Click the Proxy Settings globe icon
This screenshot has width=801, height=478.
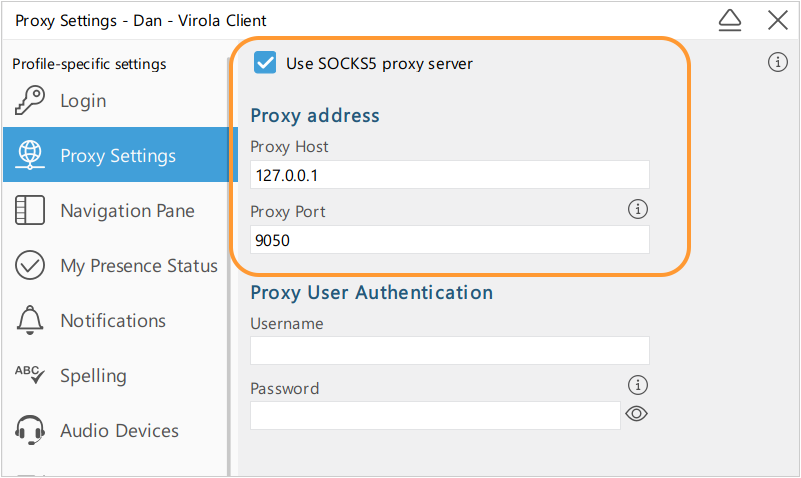(30, 155)
